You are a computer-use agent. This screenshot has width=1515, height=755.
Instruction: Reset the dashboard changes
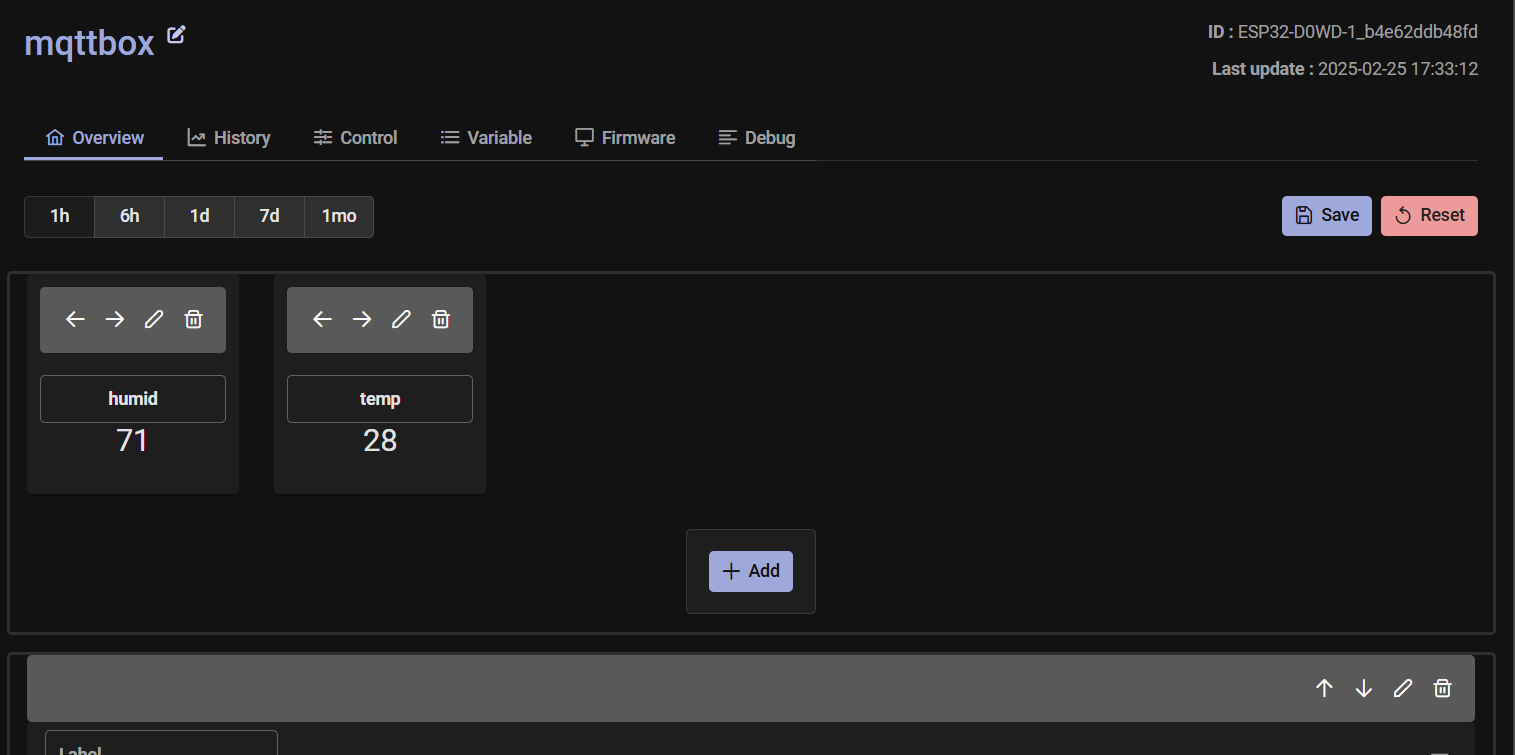tap(1429, 215)
